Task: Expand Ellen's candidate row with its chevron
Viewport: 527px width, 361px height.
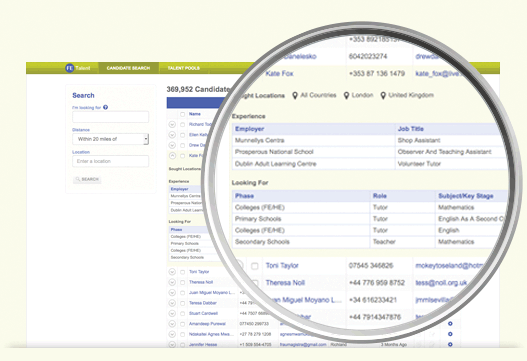Action: (x=172, y=135)
